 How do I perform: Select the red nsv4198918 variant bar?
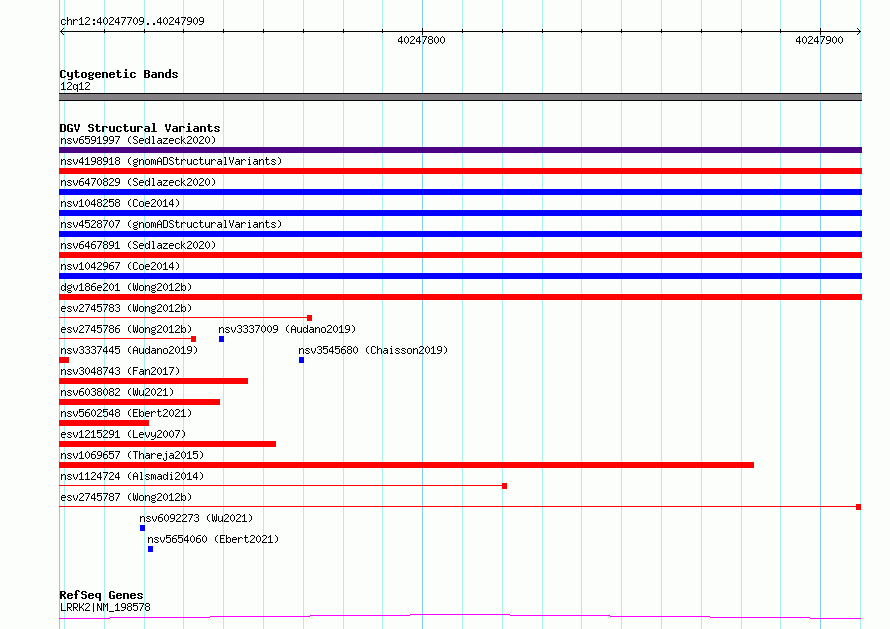[x=460, y=171]
